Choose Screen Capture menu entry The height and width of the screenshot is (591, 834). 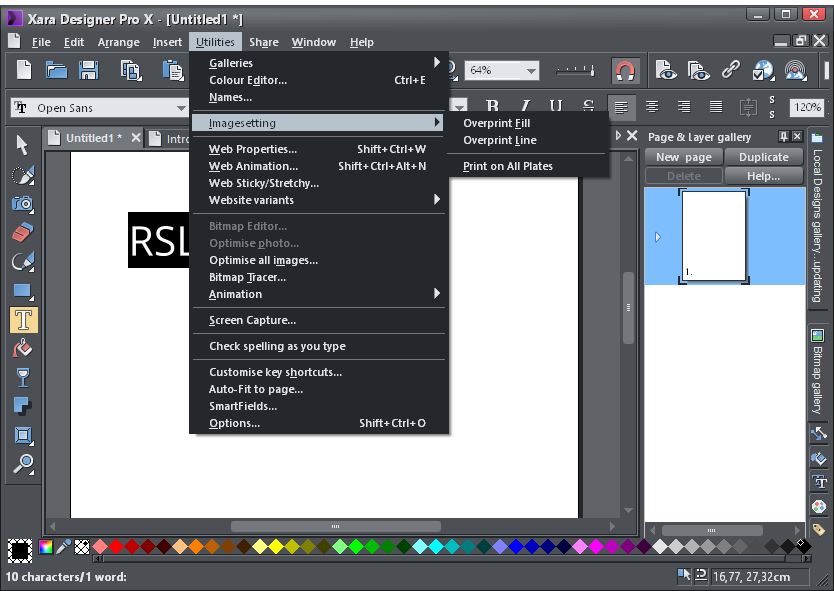click(x=319, y=320)
